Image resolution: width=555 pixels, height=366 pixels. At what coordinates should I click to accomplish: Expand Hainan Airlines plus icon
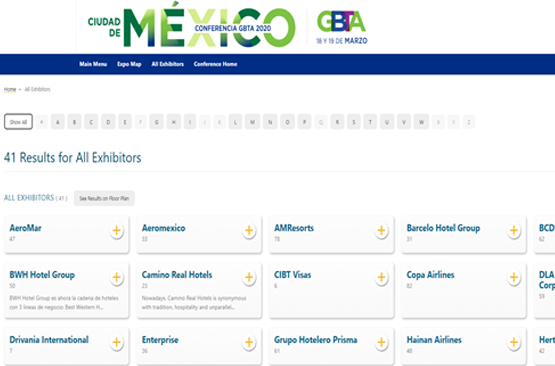click(x=514, y=343)
